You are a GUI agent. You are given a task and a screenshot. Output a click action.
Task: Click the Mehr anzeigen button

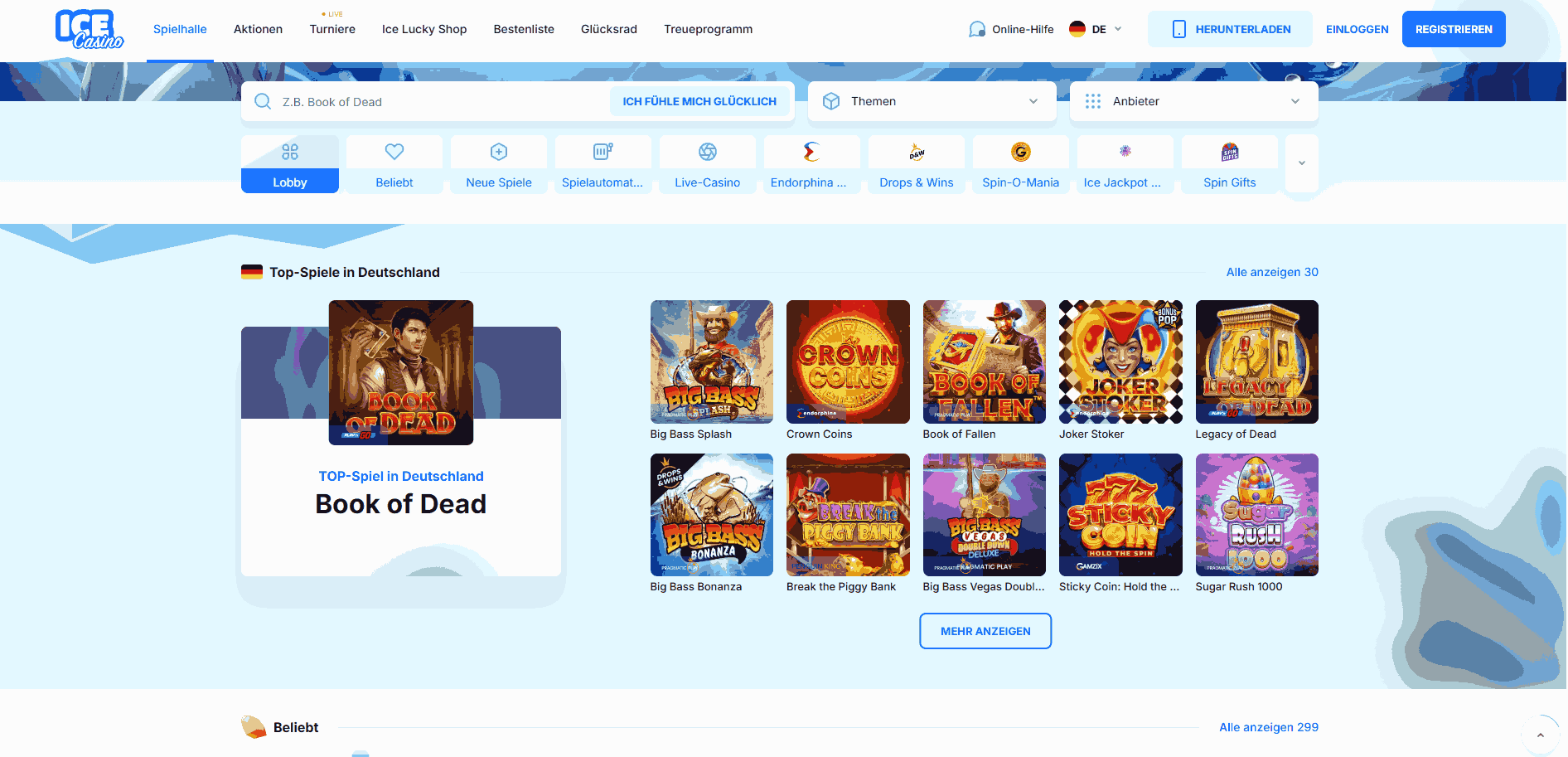pos(985,631)
